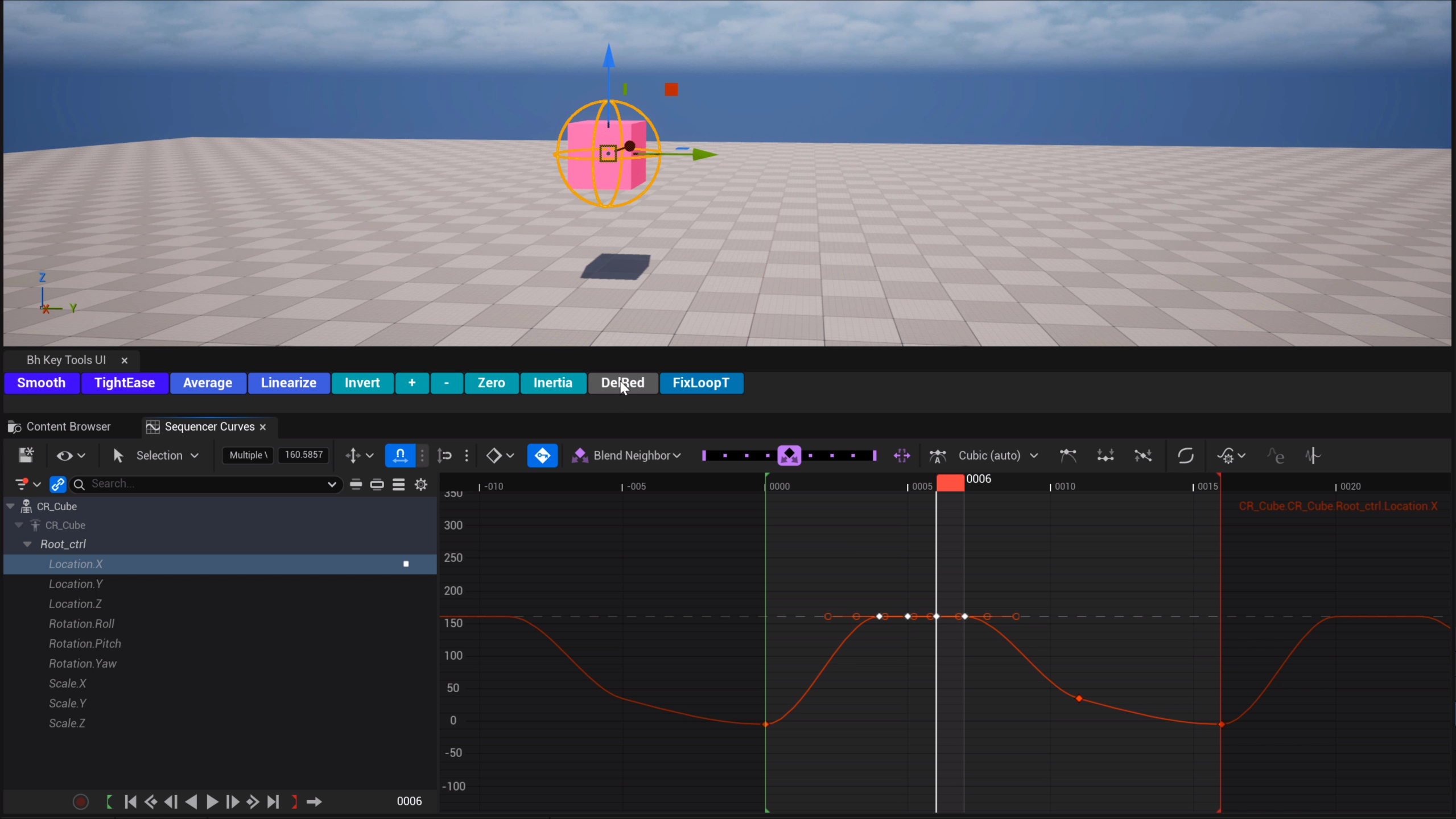Click the purple lattice tool icon

(902, 456)
